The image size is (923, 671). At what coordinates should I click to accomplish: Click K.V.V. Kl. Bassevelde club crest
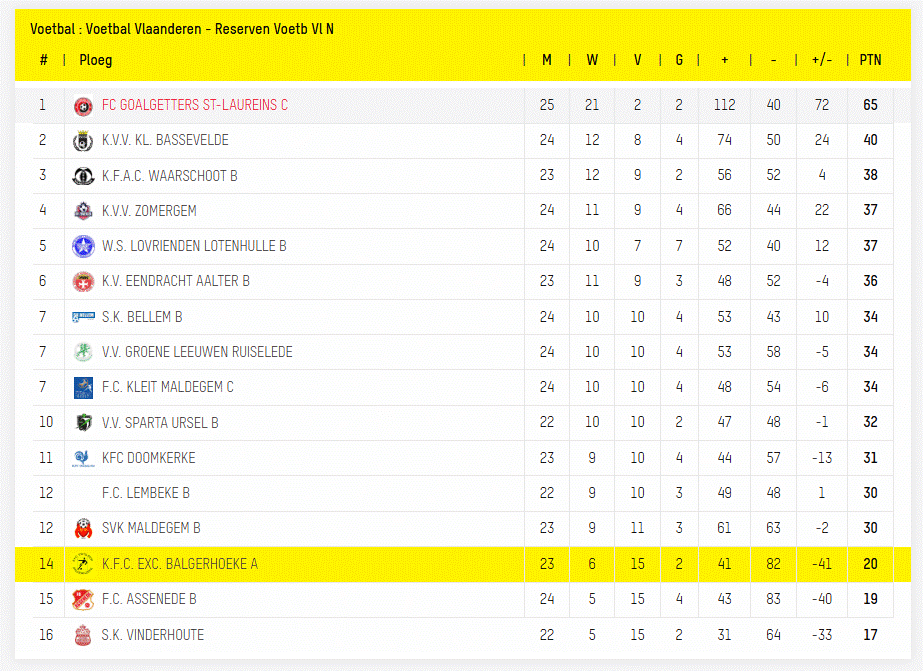(83, 141)
